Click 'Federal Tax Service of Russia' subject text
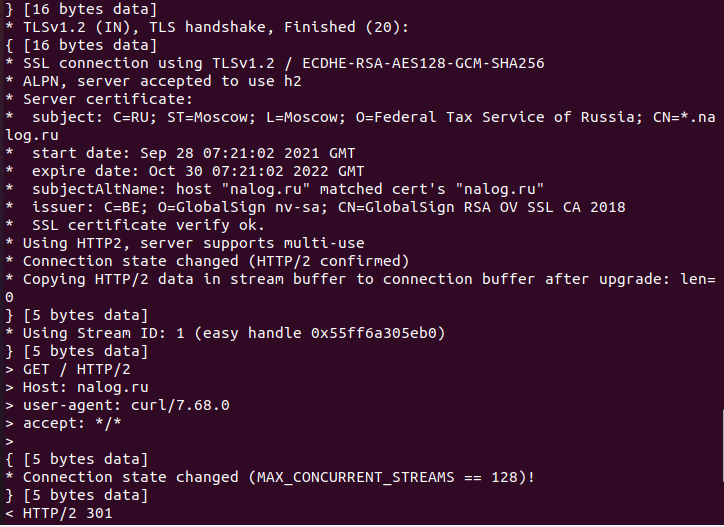Image resolution: width=724 pixels, height=527 pixels. coord(505,117)
